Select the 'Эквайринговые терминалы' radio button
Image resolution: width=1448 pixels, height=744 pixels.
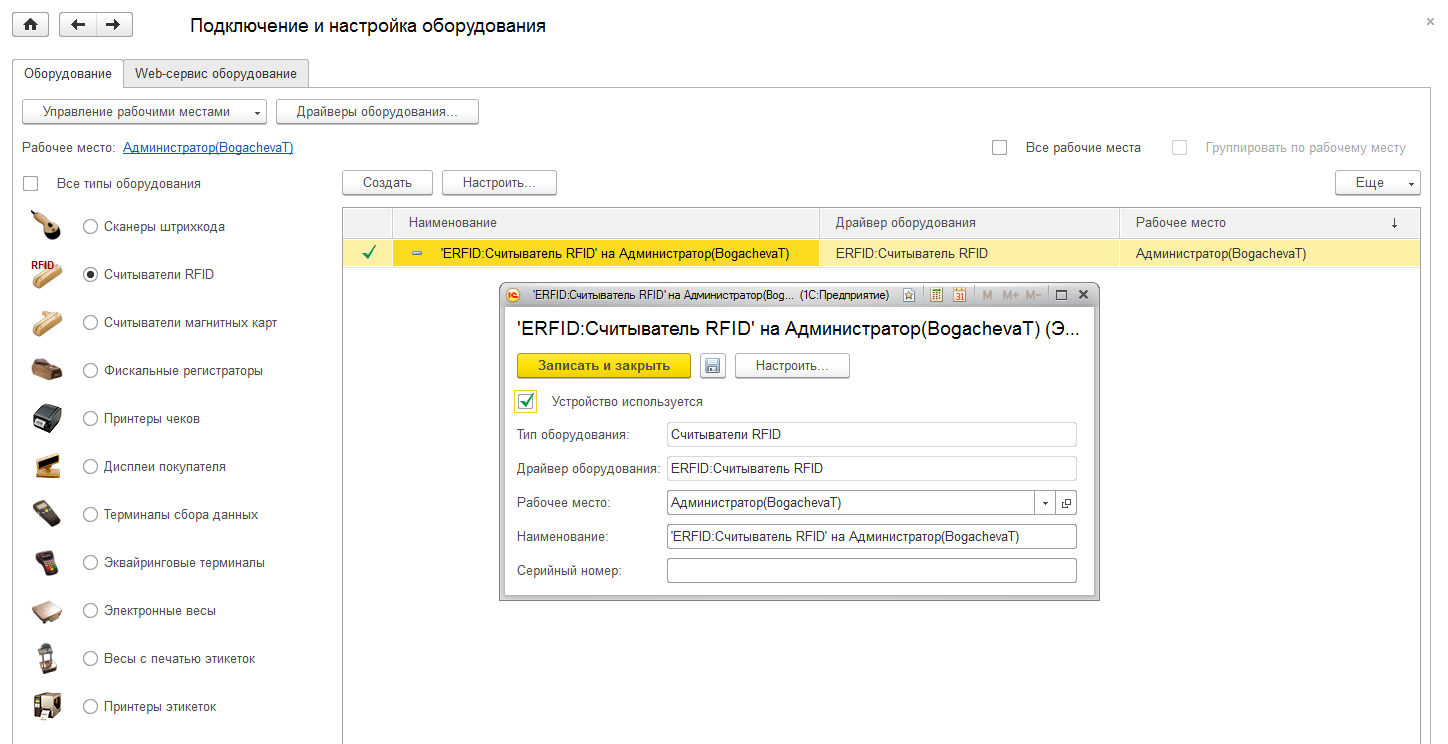91,563
